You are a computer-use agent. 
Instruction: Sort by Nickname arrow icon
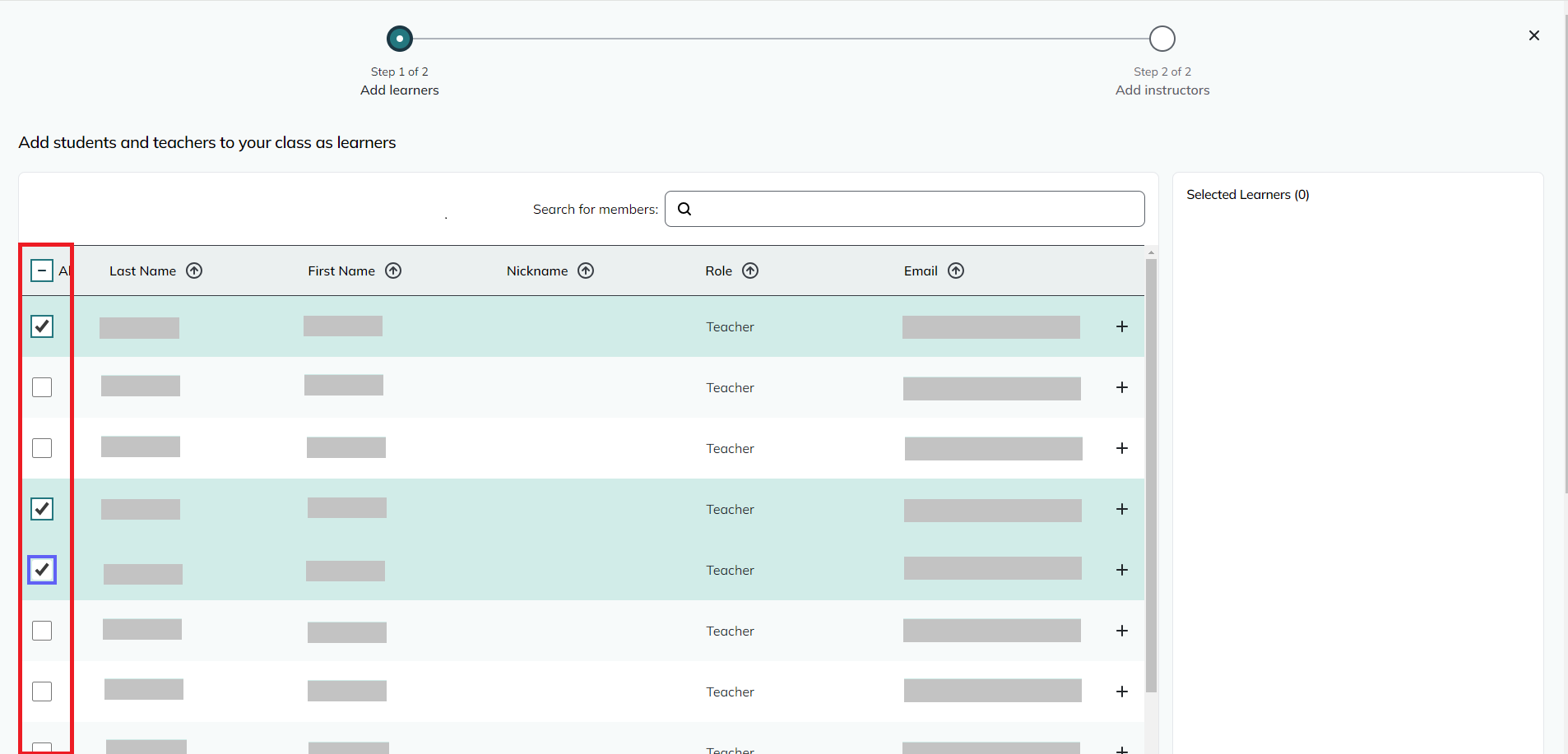click(586, 271)
